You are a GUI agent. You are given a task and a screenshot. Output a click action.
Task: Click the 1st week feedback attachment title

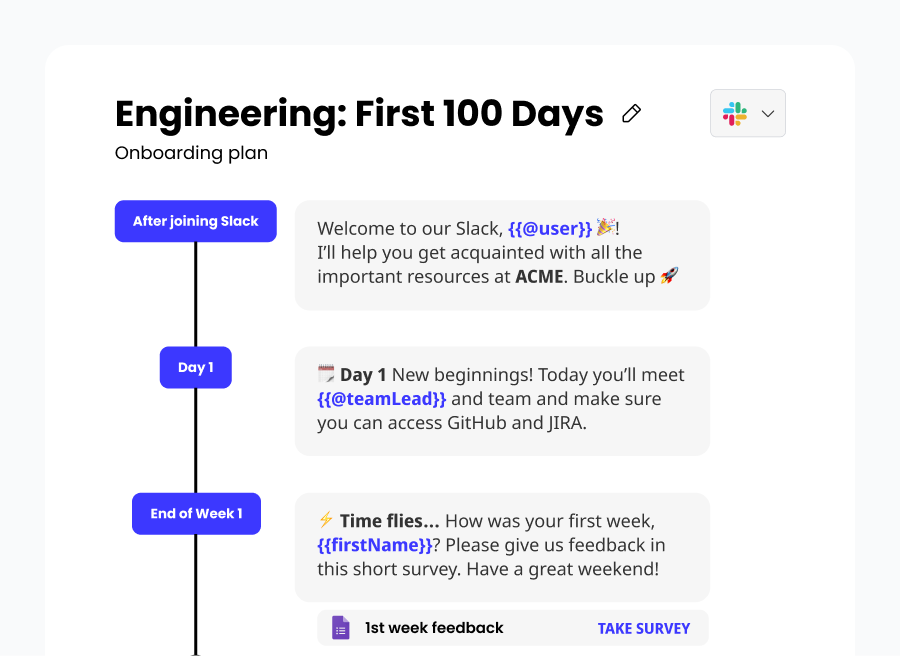tap(434, 628)
